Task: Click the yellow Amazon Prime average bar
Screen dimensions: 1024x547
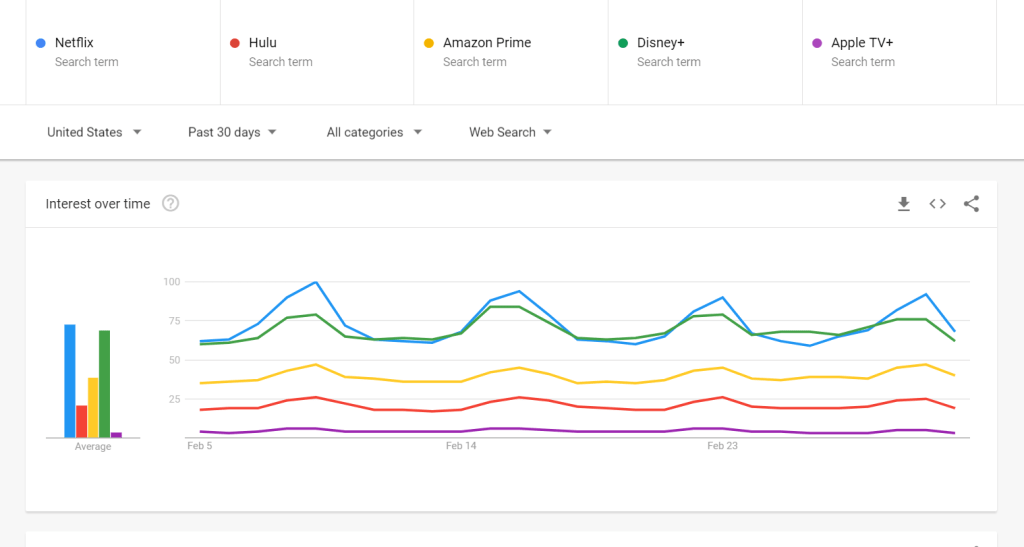Action: (93, 407)
